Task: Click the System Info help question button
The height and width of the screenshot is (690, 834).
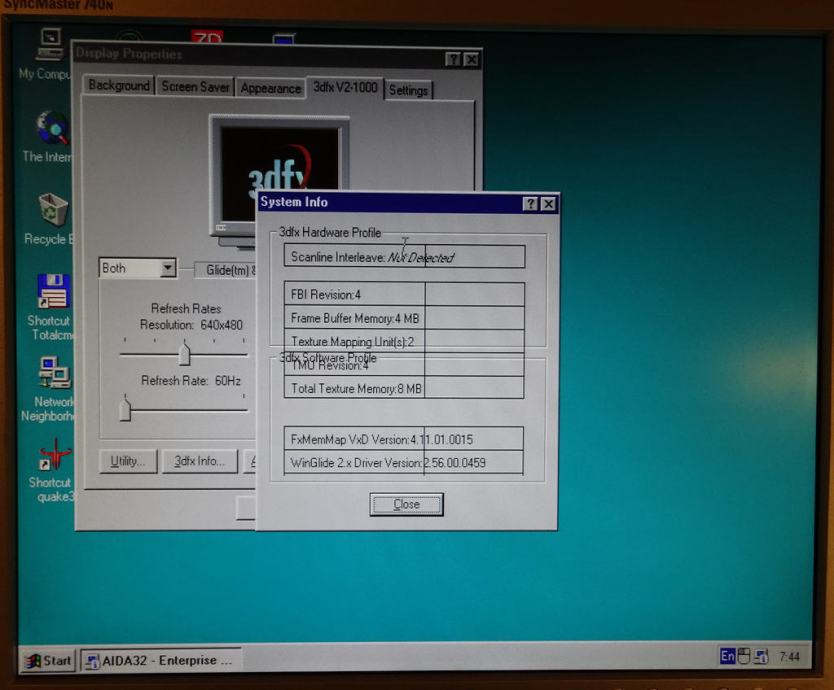Action: pos(530,204)
